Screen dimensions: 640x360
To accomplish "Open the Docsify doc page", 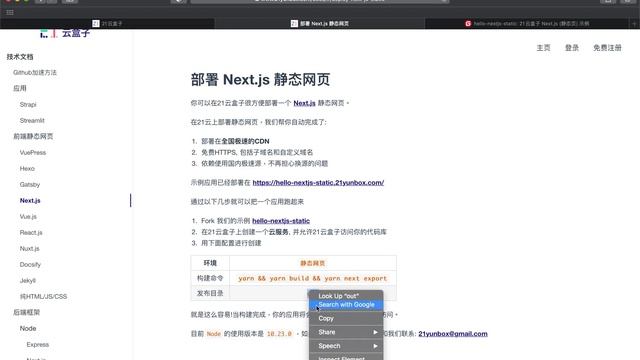I will point(30,264).
